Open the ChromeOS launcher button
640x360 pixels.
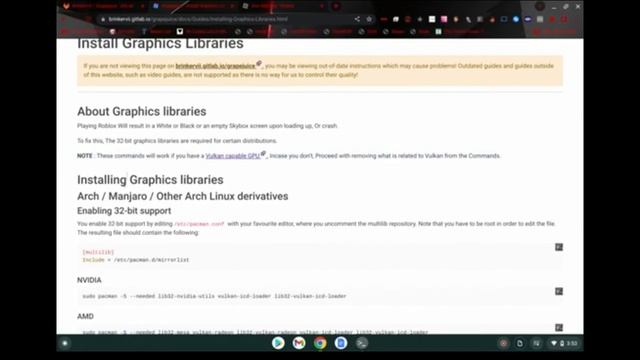65,343
